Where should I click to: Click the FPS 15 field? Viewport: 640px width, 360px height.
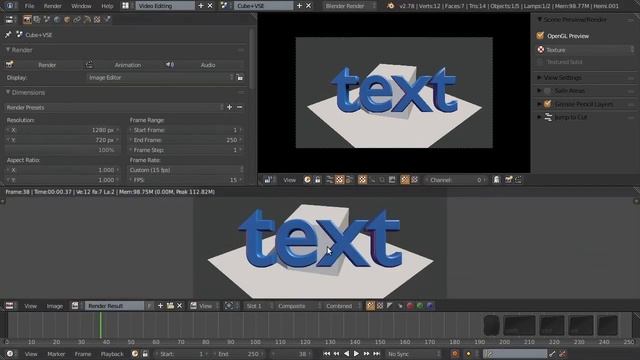click(x=186, y=180)
